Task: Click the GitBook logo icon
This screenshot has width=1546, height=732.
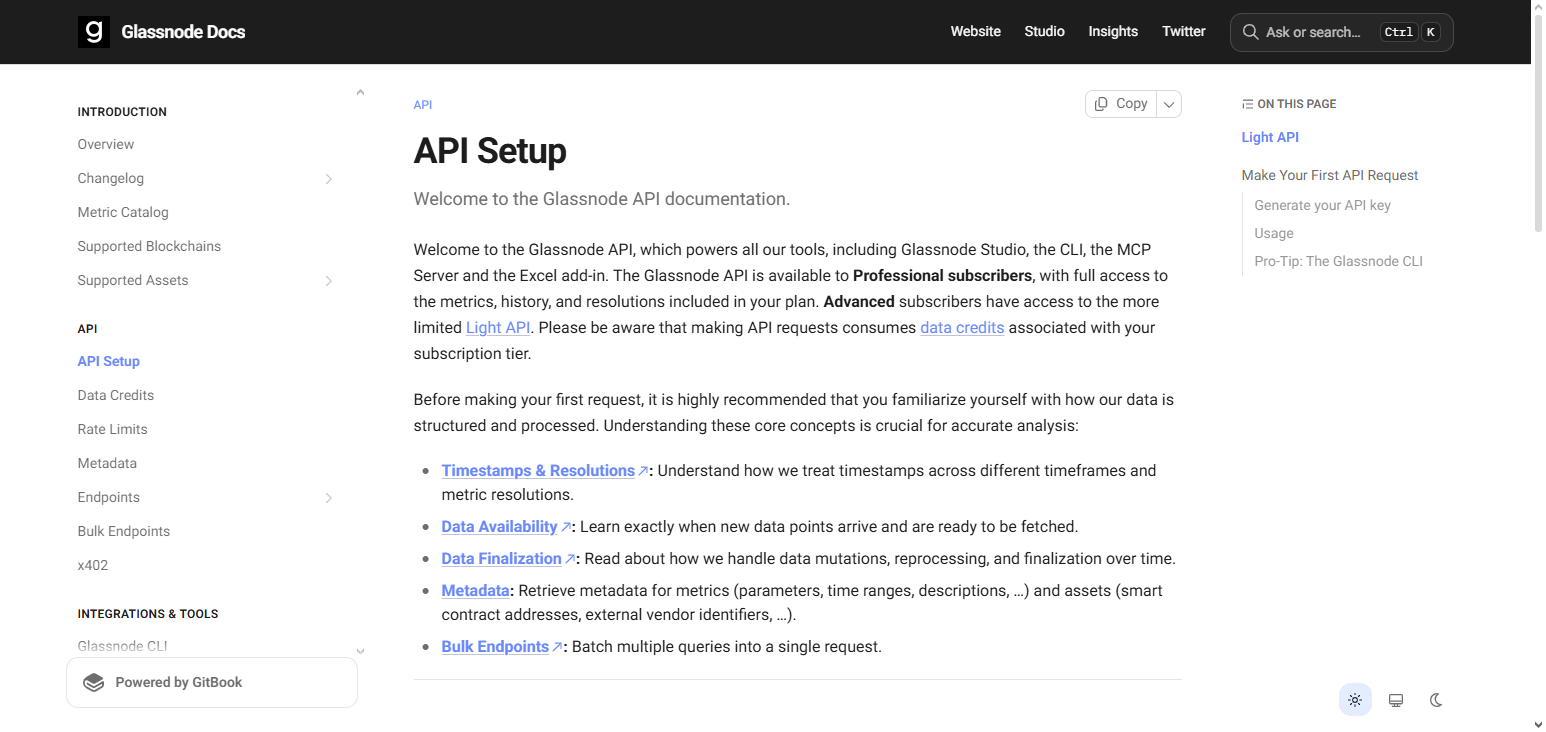Action: tap(94, 682)
